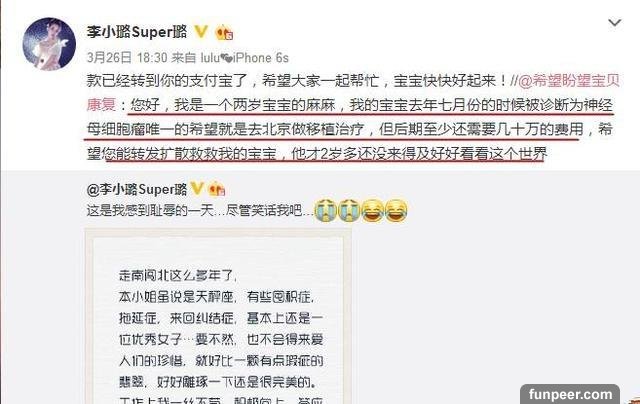Click the gold V verified badge beside top username

pyautogui.click(x=200, y=31)
